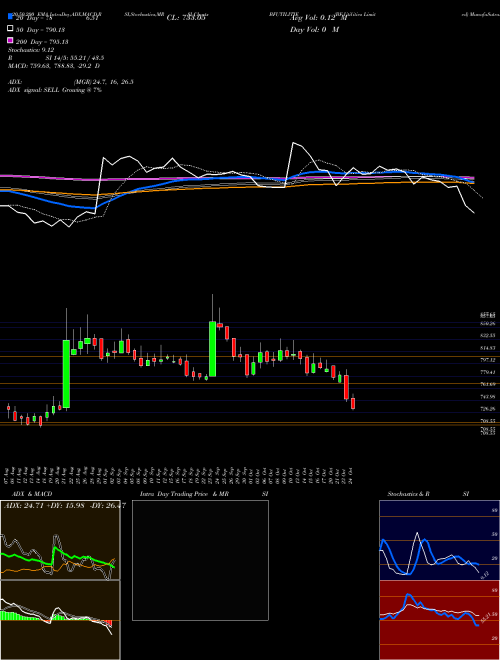Click the last red candlestick on the chart
Viewport: 500px width, 660px height.
tap(353, 403)
